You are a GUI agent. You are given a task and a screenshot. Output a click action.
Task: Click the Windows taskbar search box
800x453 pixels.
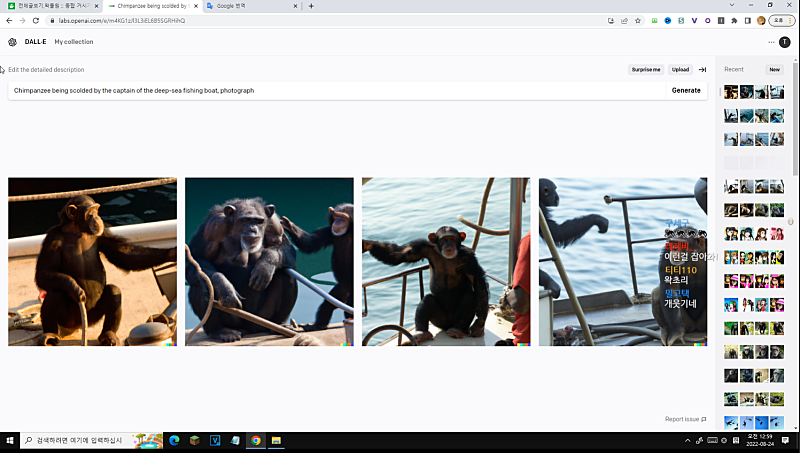click(92, 440)
